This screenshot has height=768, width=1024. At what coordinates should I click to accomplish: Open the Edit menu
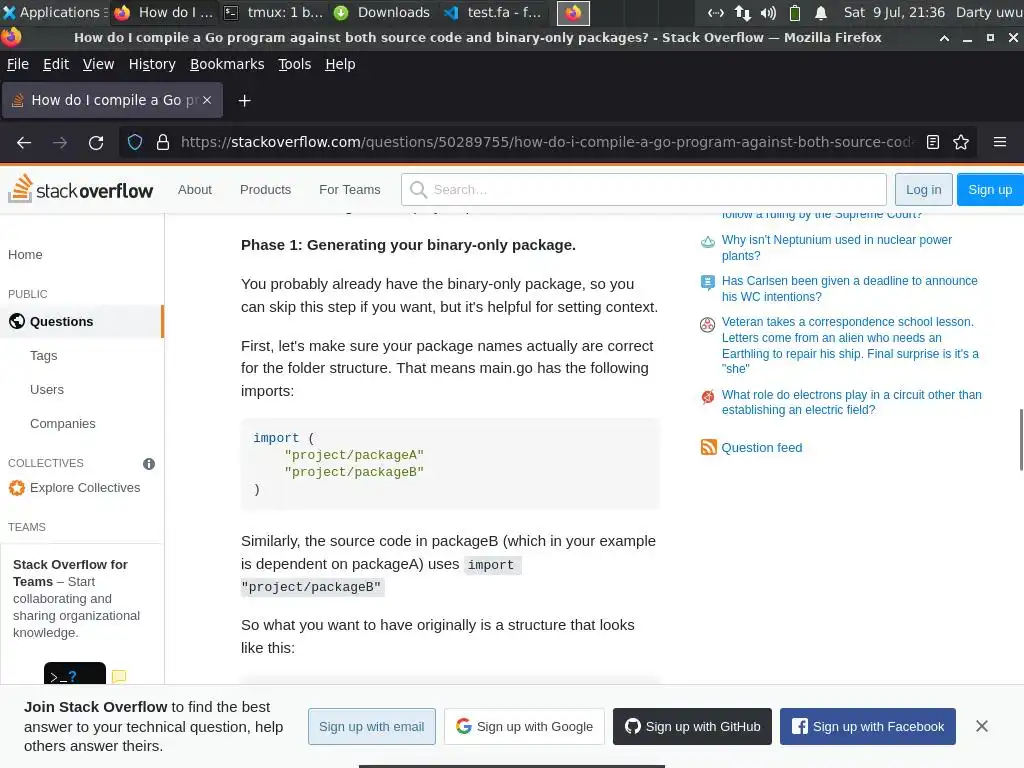click(x=56, y=64)
